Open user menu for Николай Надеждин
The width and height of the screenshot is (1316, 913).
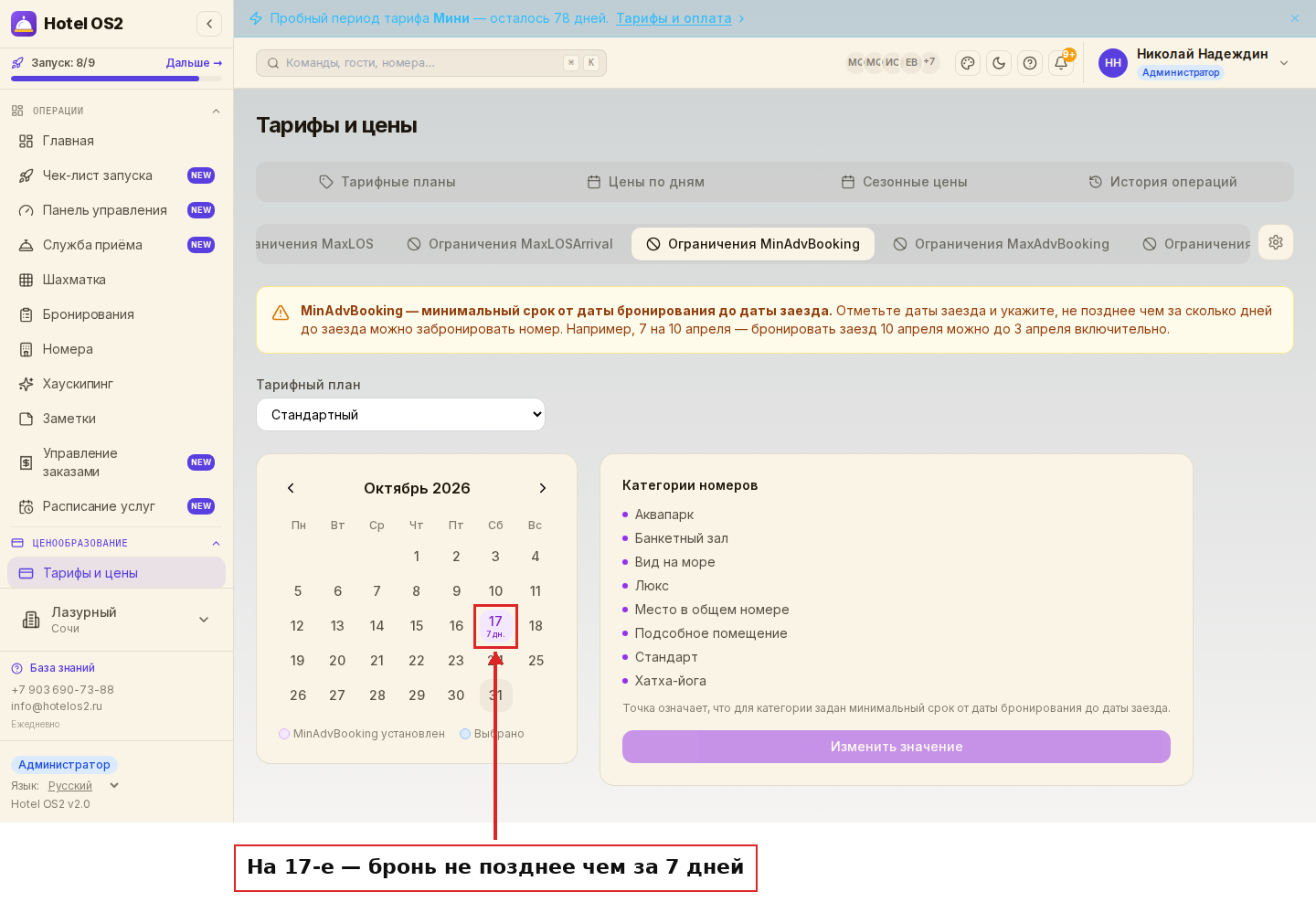pyautogui.click(x=1194, y=63)
